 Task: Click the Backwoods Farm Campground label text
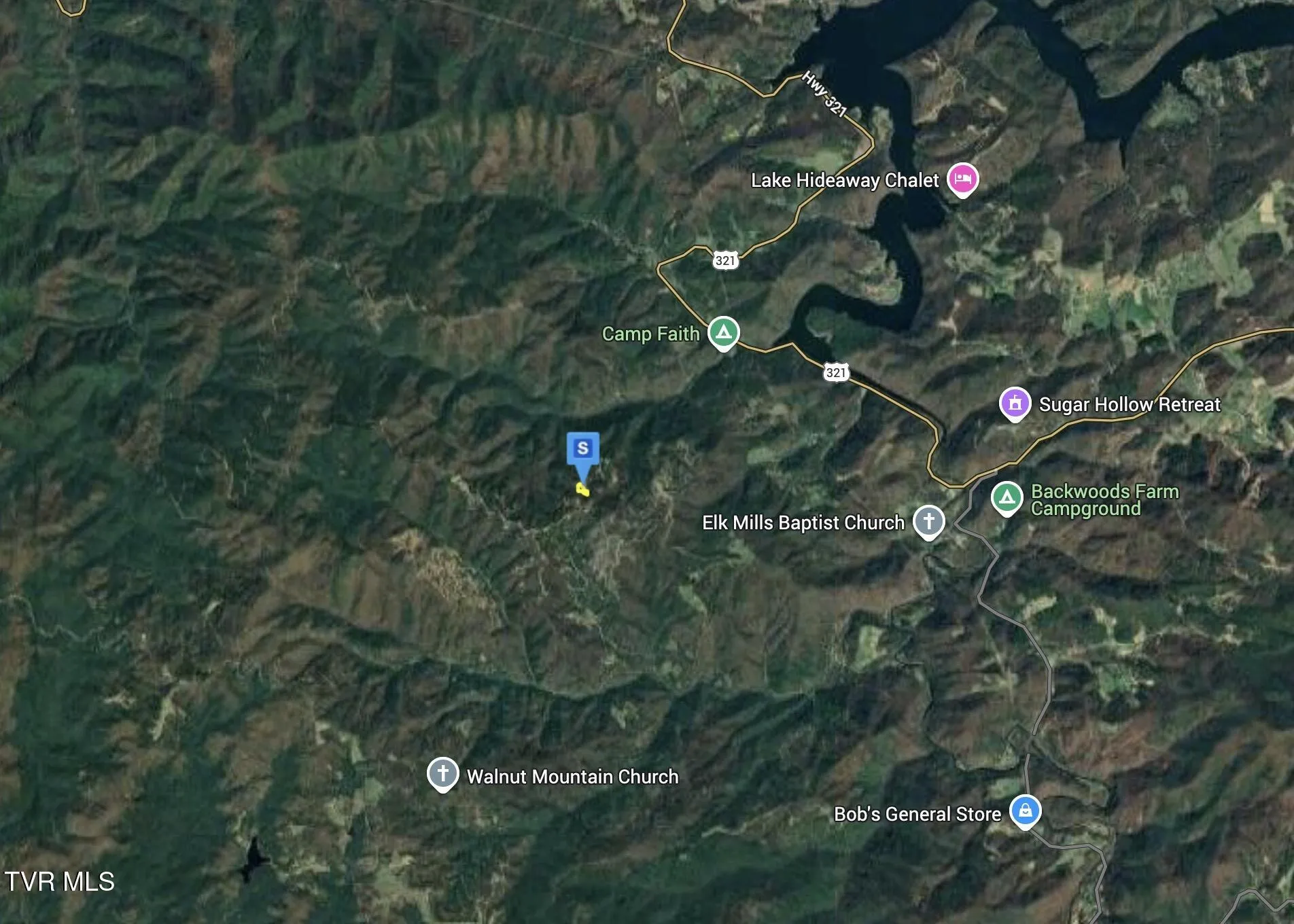point(1105,500)
